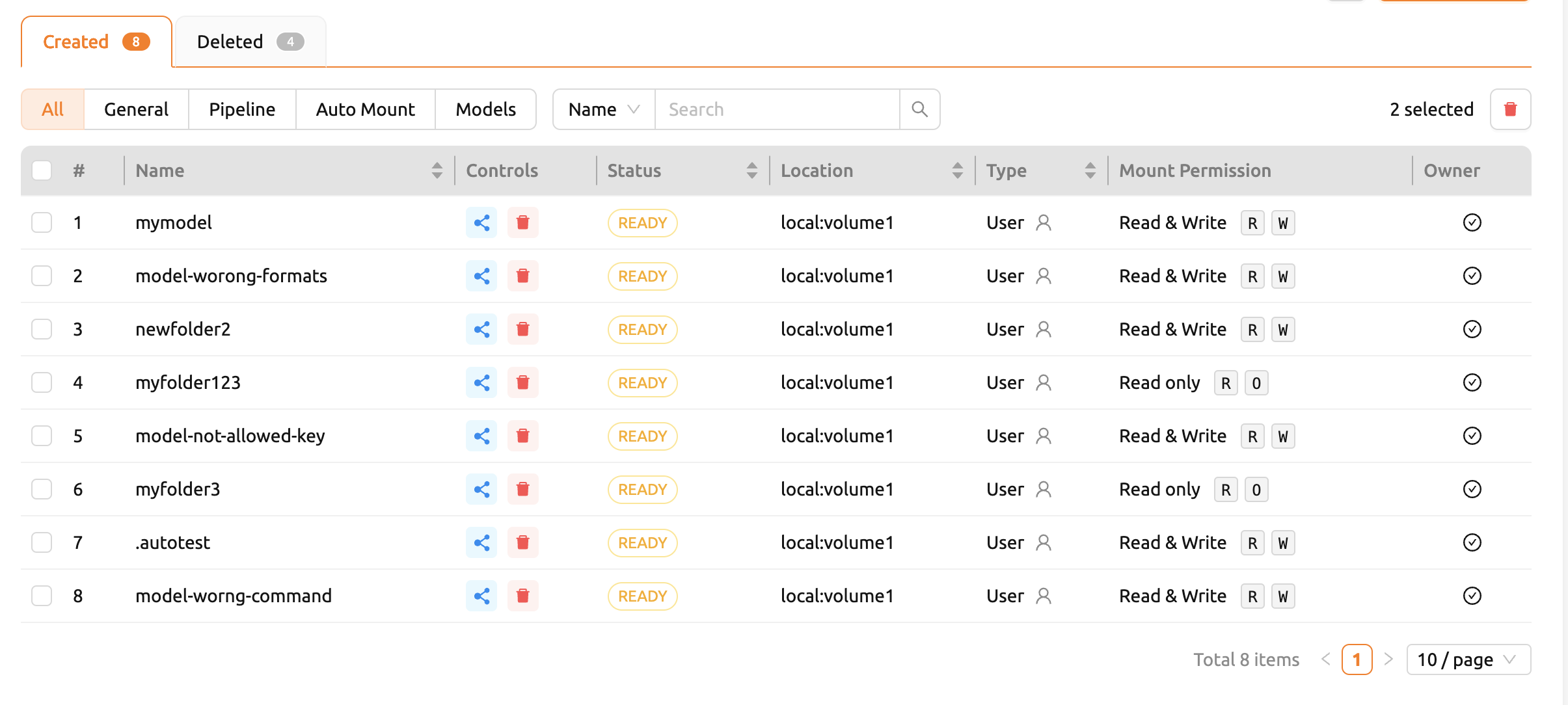
Task: Click owner checkmark icon for mymodel
Action: [x=1472, y=223]
